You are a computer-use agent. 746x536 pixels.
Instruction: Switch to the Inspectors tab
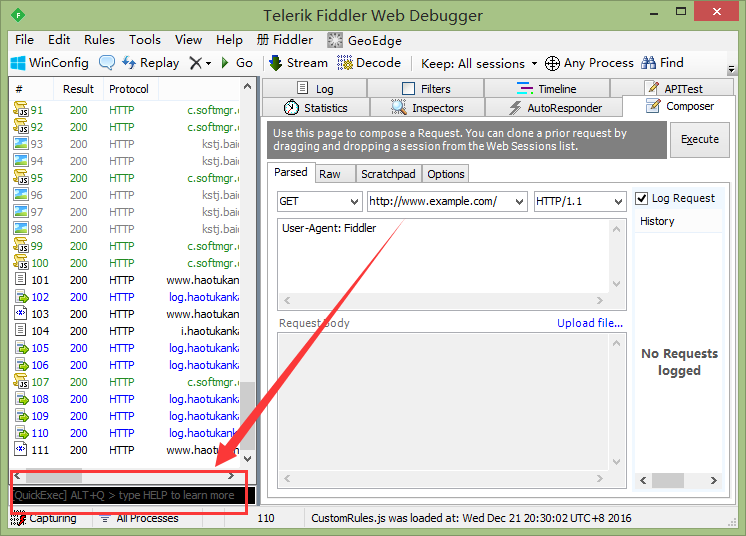click(x=427, y=108)
